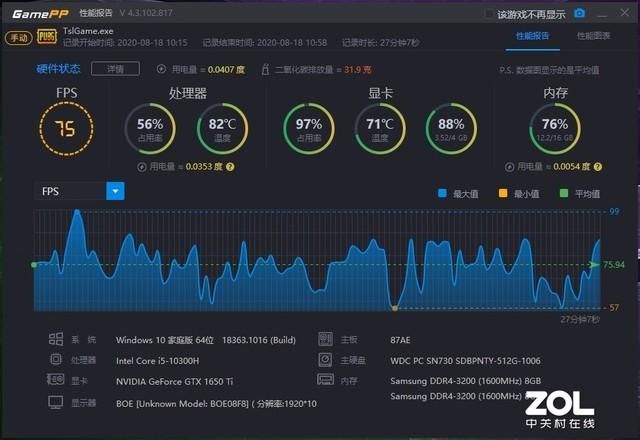Click the power icon beside 0.0407 度
Image resolution: width=640 pixels, height=440 pixels.
pos(161,69)
